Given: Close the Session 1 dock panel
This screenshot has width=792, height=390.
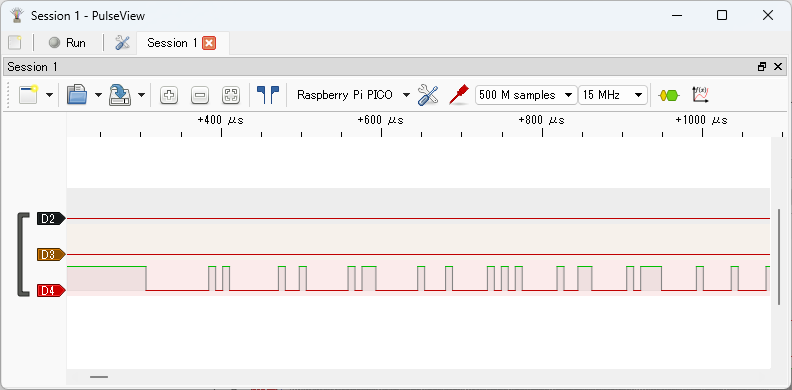Looking at the screenshot, I should [x=778, y=67].
